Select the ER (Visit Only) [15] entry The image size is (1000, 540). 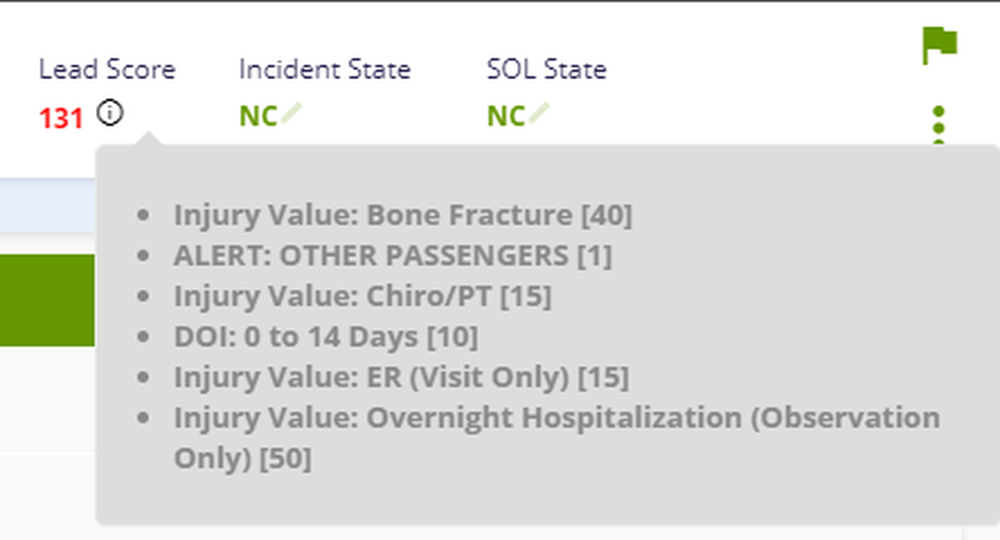click(402, 377)
